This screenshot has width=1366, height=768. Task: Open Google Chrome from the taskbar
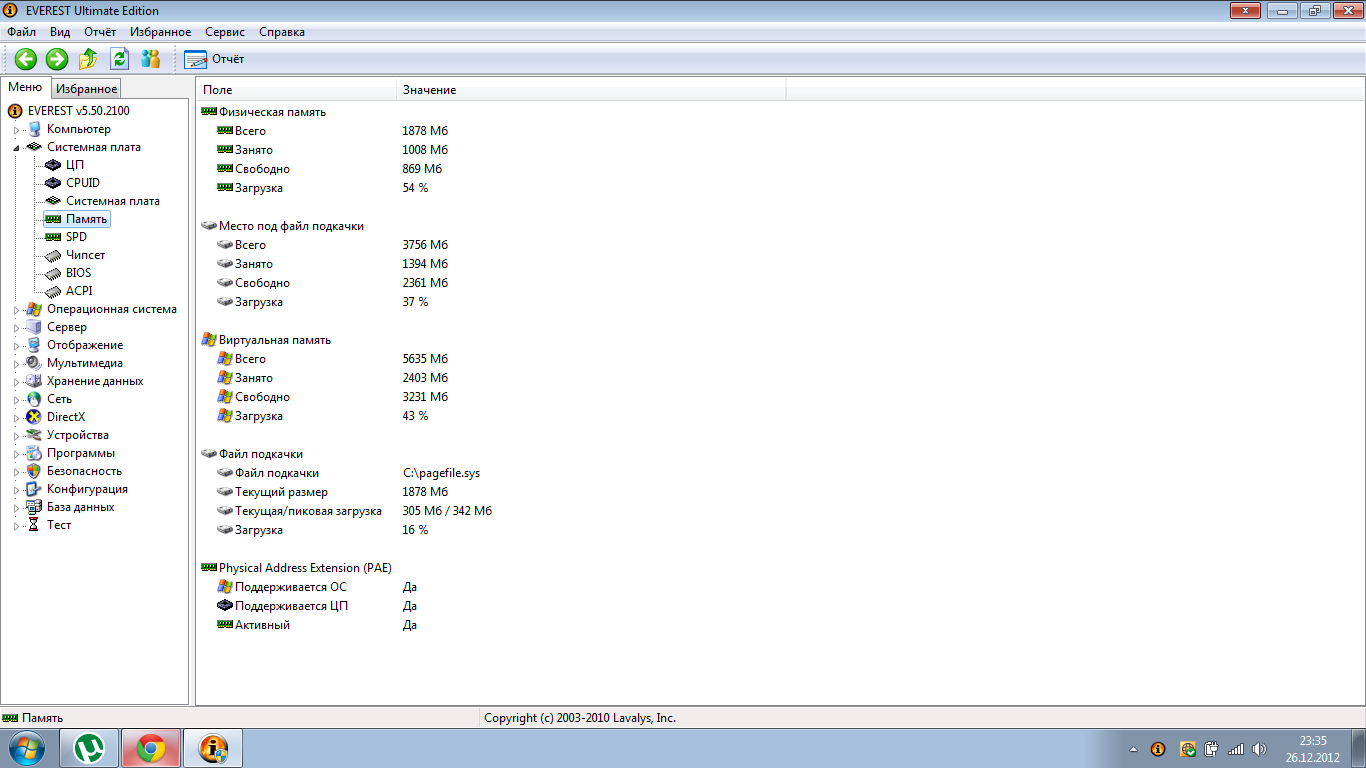pos(151,748)
